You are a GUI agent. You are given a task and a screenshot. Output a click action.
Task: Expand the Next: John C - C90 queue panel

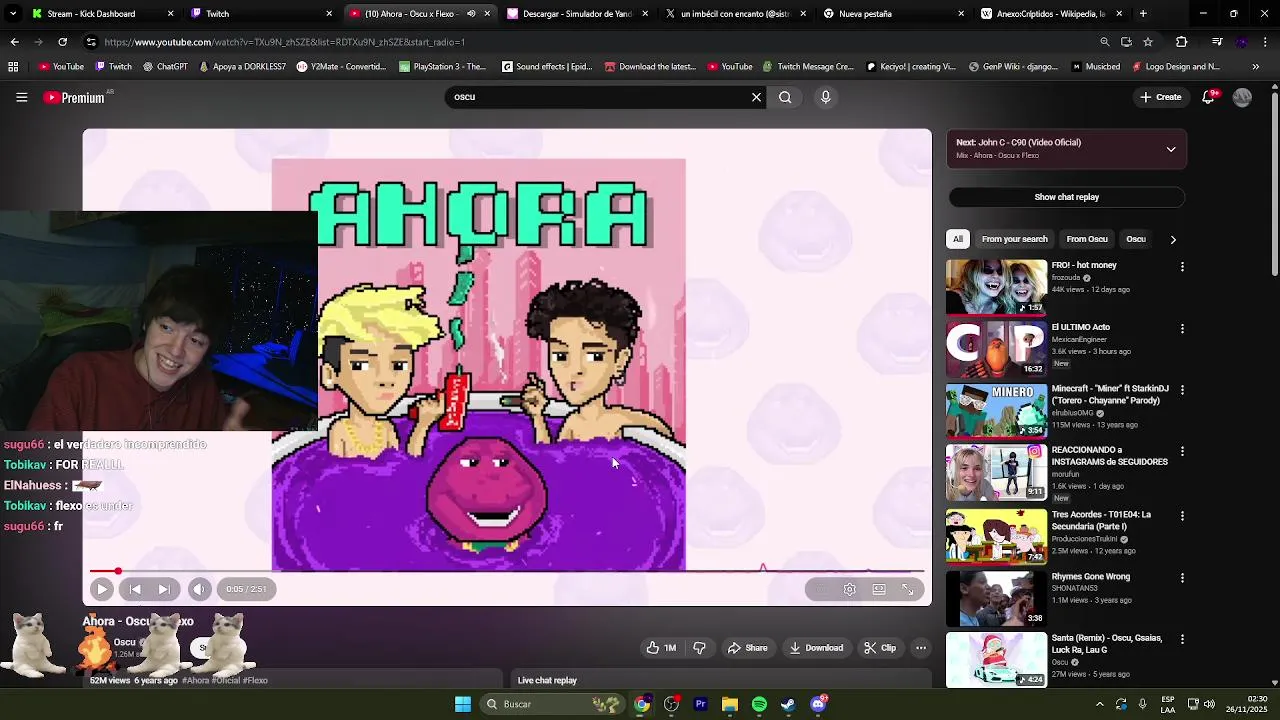point(1171,149)
